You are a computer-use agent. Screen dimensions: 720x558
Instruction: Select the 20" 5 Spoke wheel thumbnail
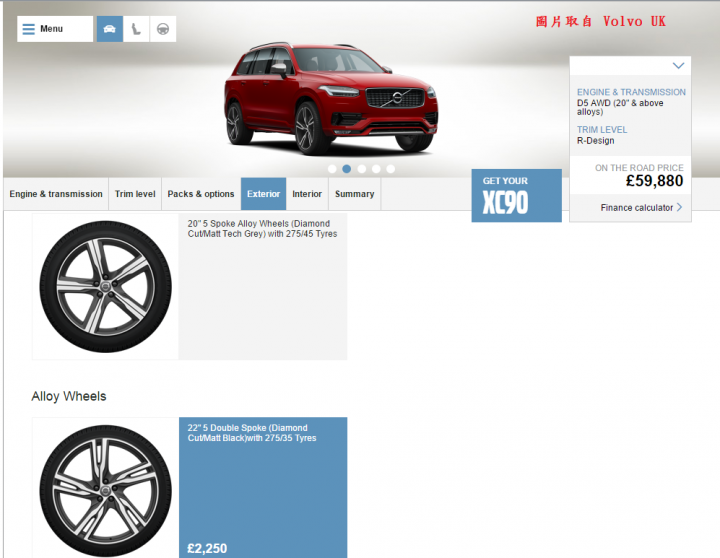click(x=106, y=287)
